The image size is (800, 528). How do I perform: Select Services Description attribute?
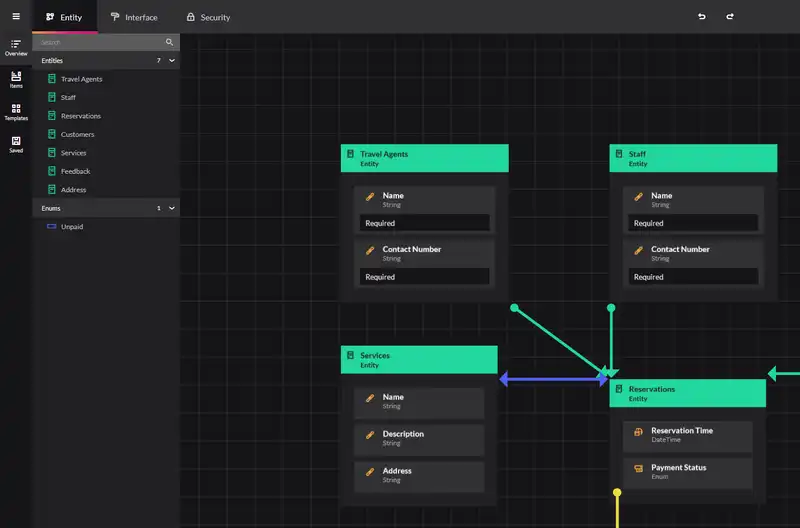[419, 440]
